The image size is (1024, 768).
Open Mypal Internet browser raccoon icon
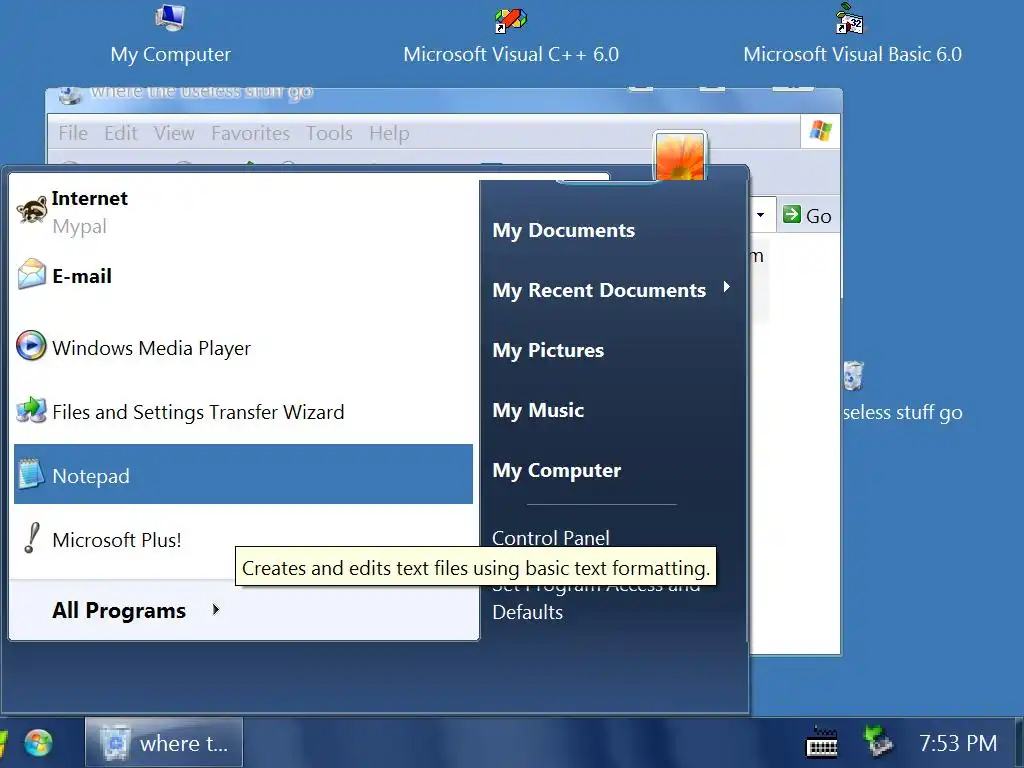coord(31,210)
